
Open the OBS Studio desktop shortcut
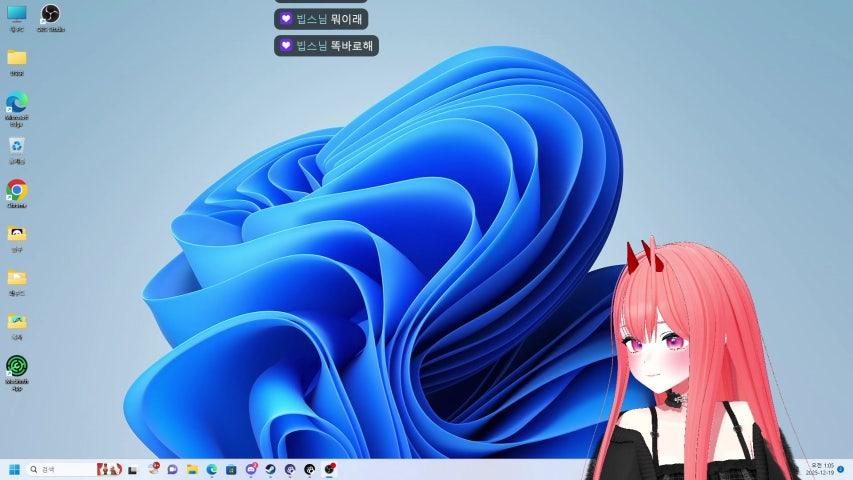pos(50,15)
